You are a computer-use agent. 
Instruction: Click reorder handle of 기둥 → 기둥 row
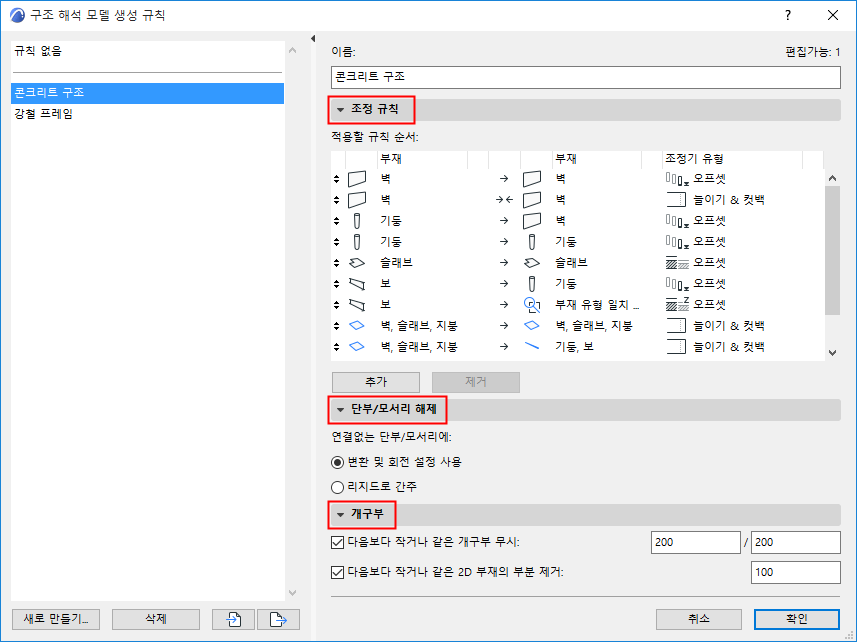[x=336, y=242]
